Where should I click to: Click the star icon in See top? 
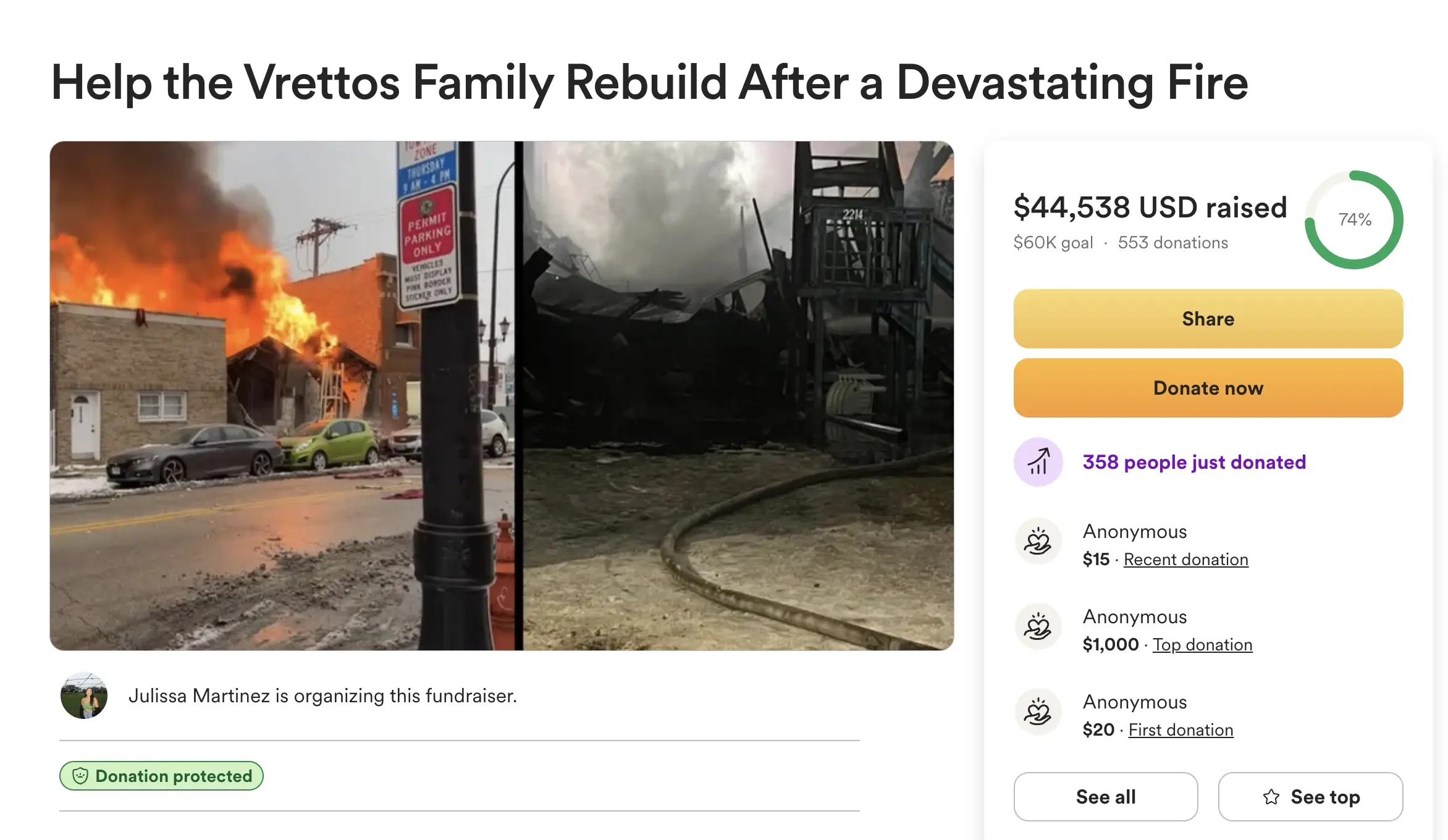pos(1271,797)
